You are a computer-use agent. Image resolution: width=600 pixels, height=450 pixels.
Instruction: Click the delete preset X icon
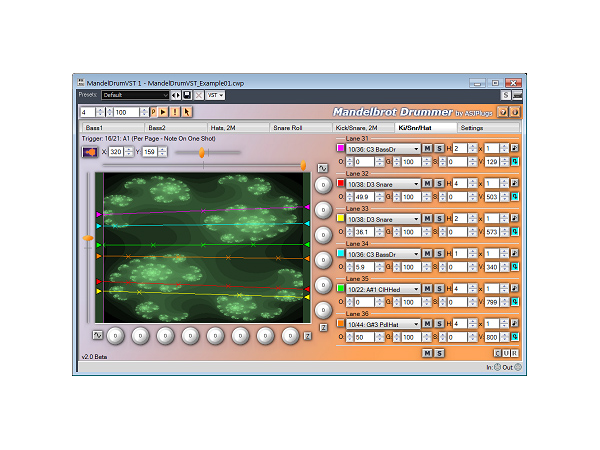click(199, 95)
